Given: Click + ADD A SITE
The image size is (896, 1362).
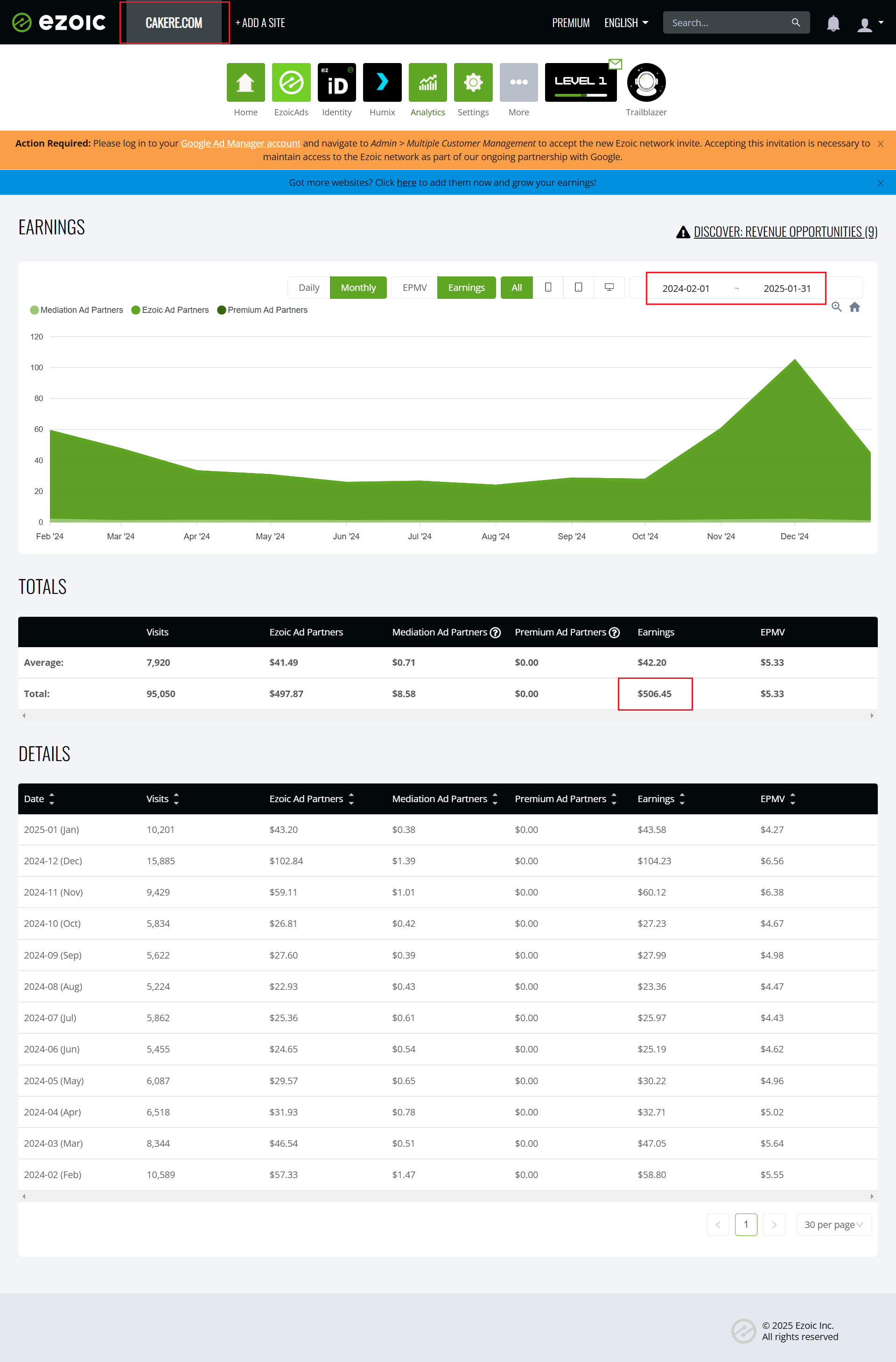Looking at the screenshot, I should point(260,23).
